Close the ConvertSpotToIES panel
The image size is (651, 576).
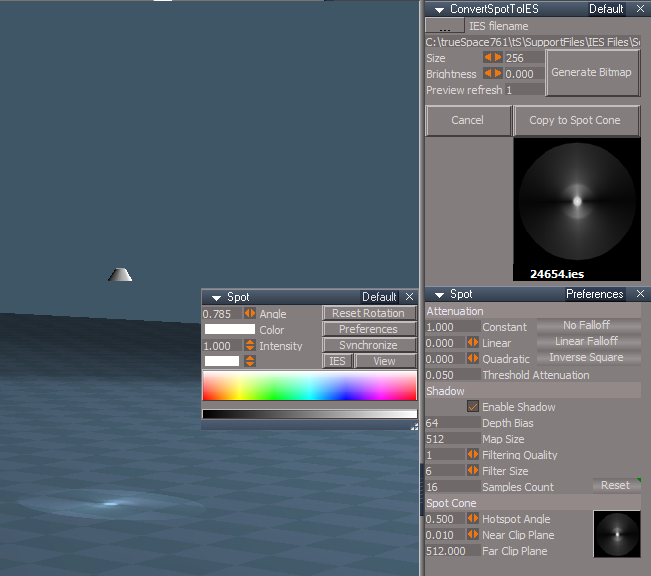point(640,8)
